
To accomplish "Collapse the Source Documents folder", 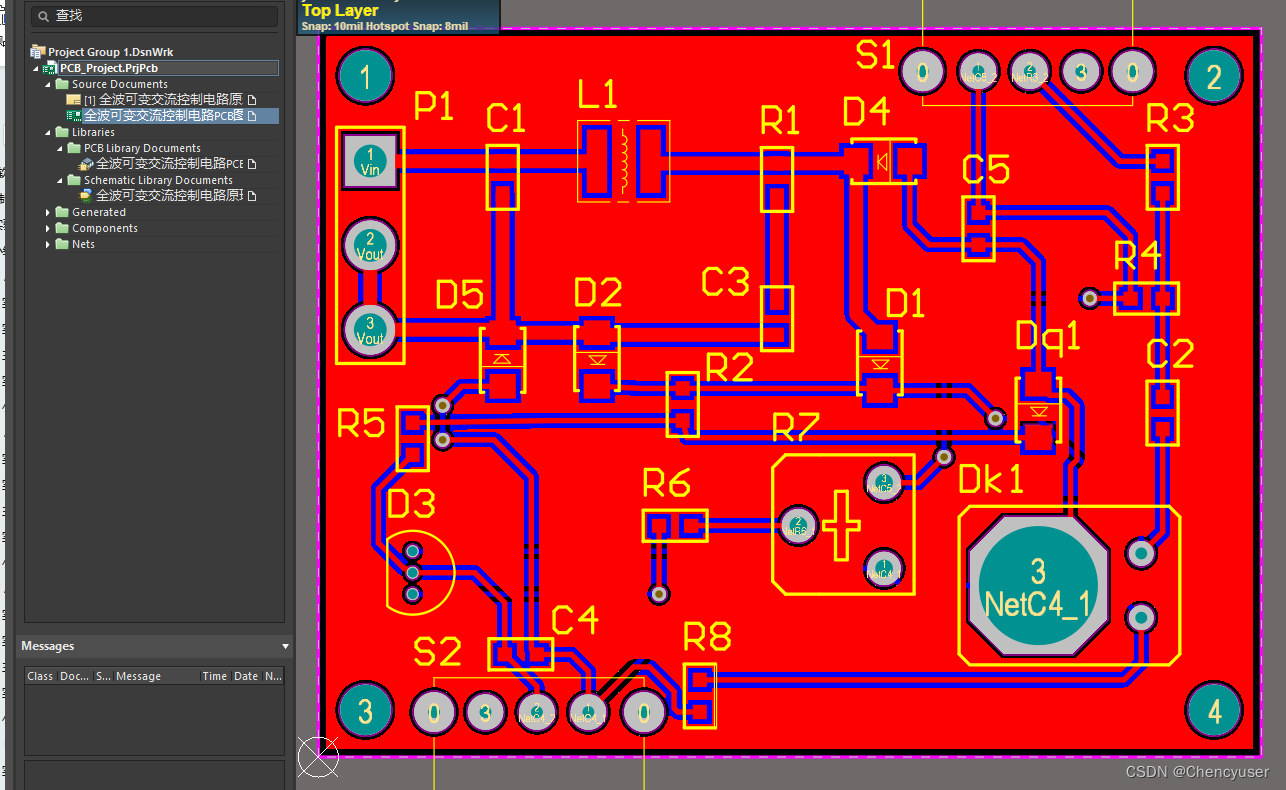I will tap(47, 84).
